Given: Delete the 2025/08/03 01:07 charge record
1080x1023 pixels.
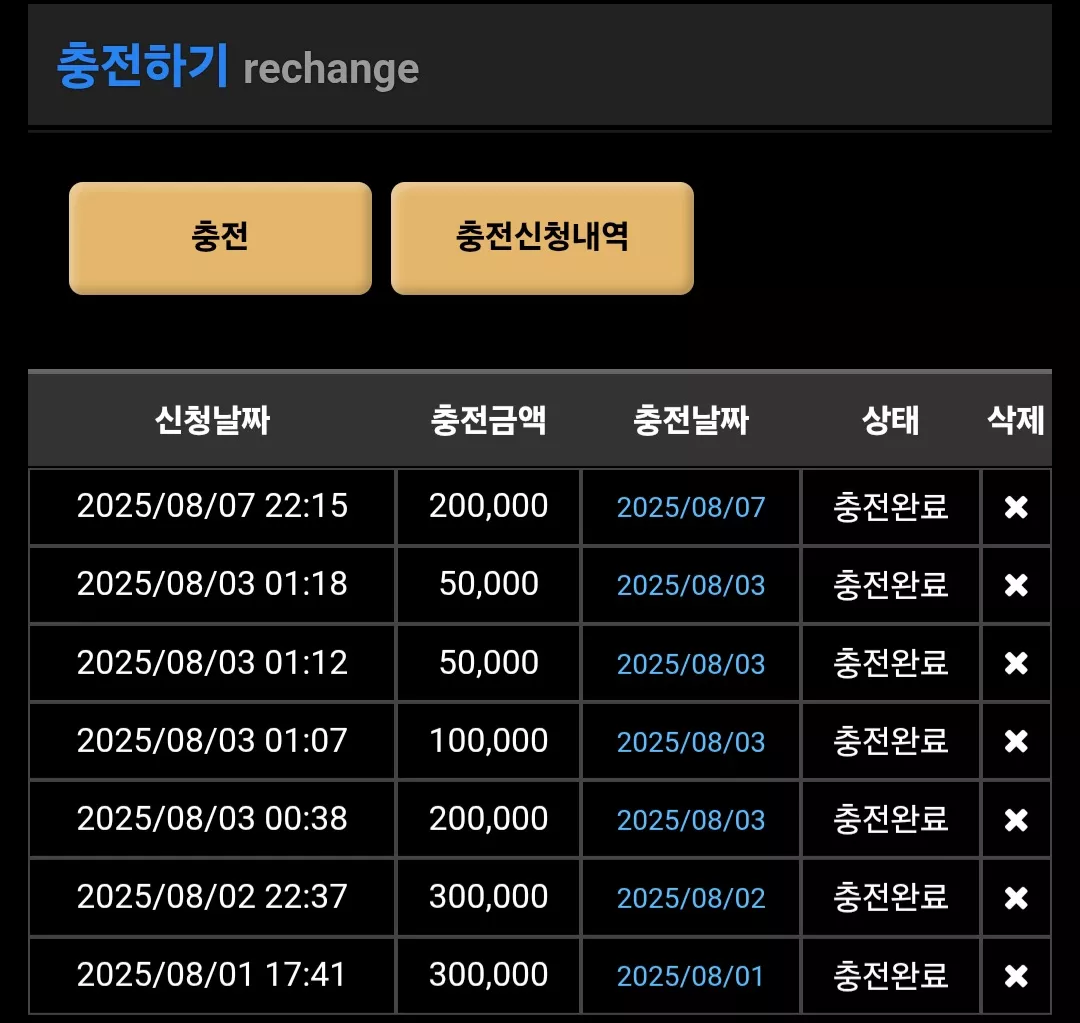Looking at the screenshot, I should tap(1016, 742).
